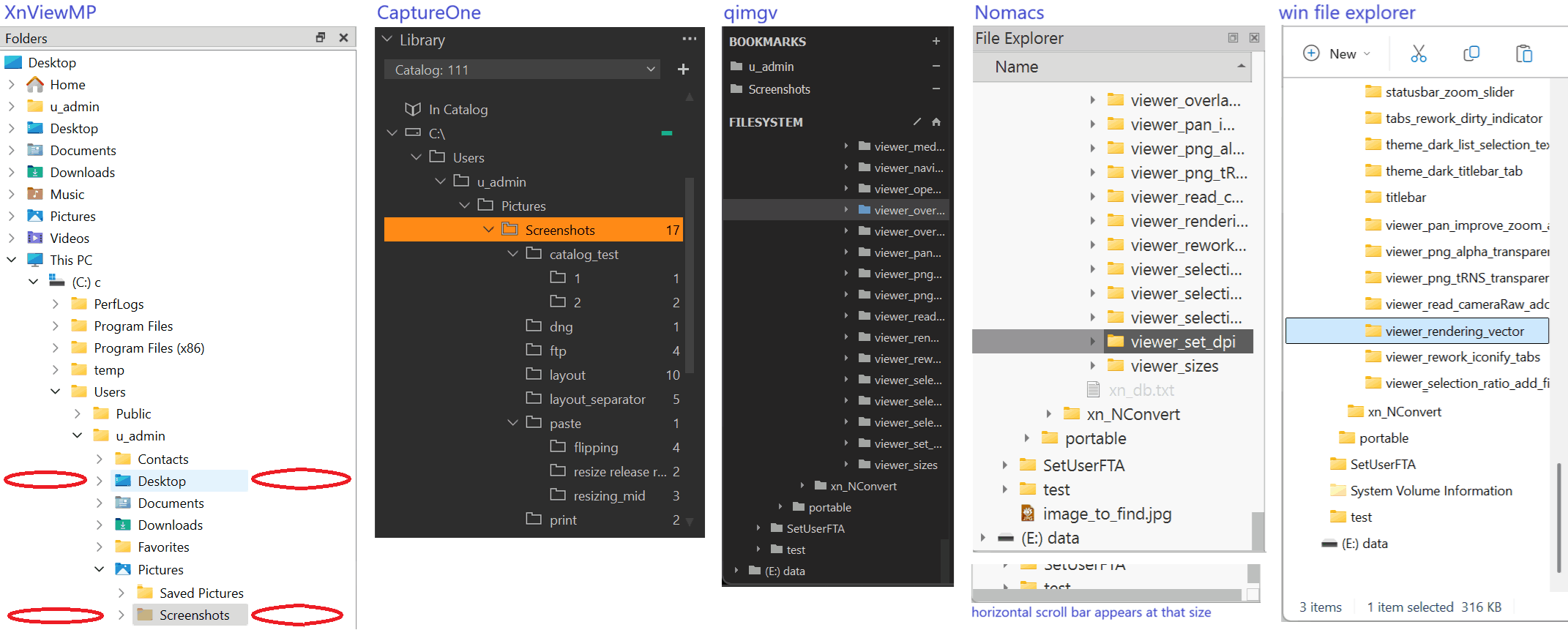Viewport: 1568px width, 630px height.
Task: Click the Name column header in Nomacs
Action: tap(1112, 67)
